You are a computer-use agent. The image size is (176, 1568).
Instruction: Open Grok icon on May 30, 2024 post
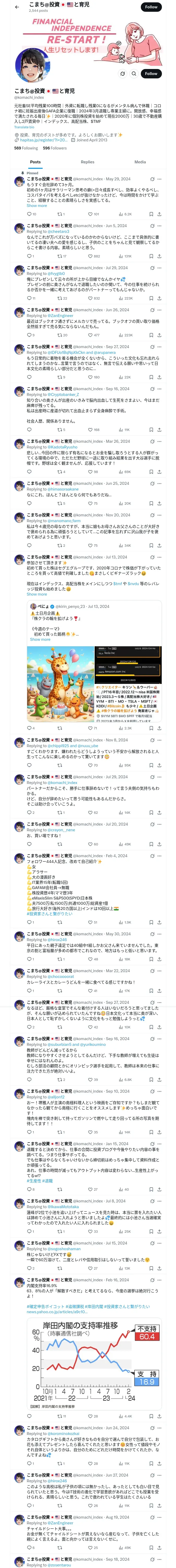point(151,934)
